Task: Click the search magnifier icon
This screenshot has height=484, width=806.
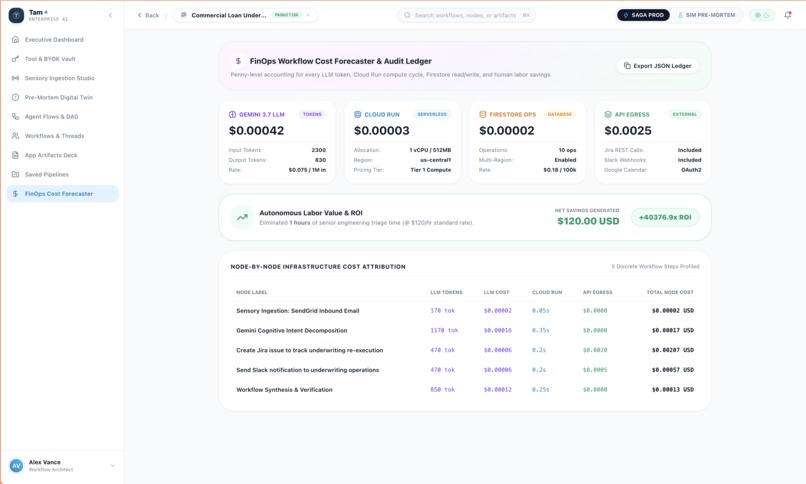Action: [x=407, y=15]
